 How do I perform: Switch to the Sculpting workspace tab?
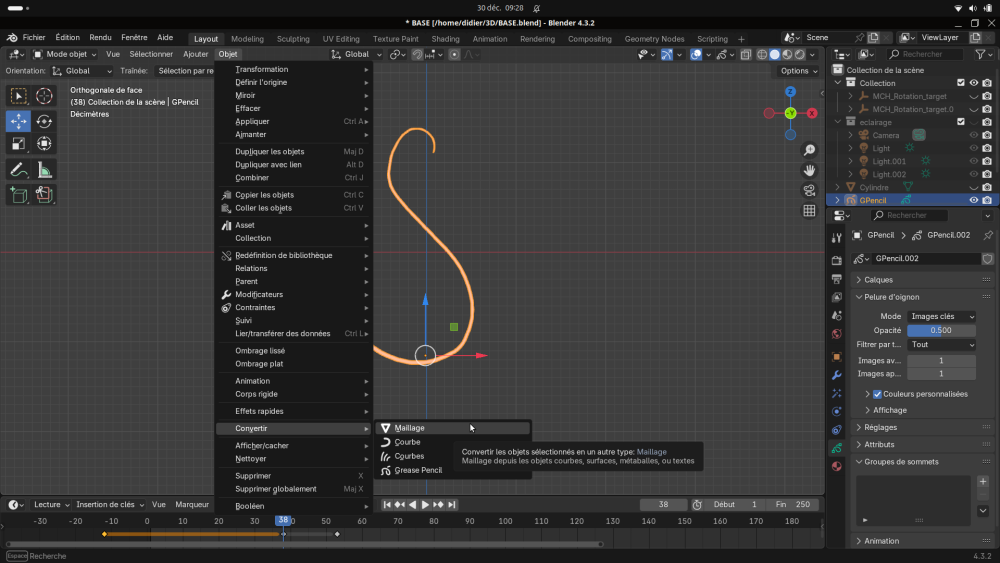pos(293,39)
